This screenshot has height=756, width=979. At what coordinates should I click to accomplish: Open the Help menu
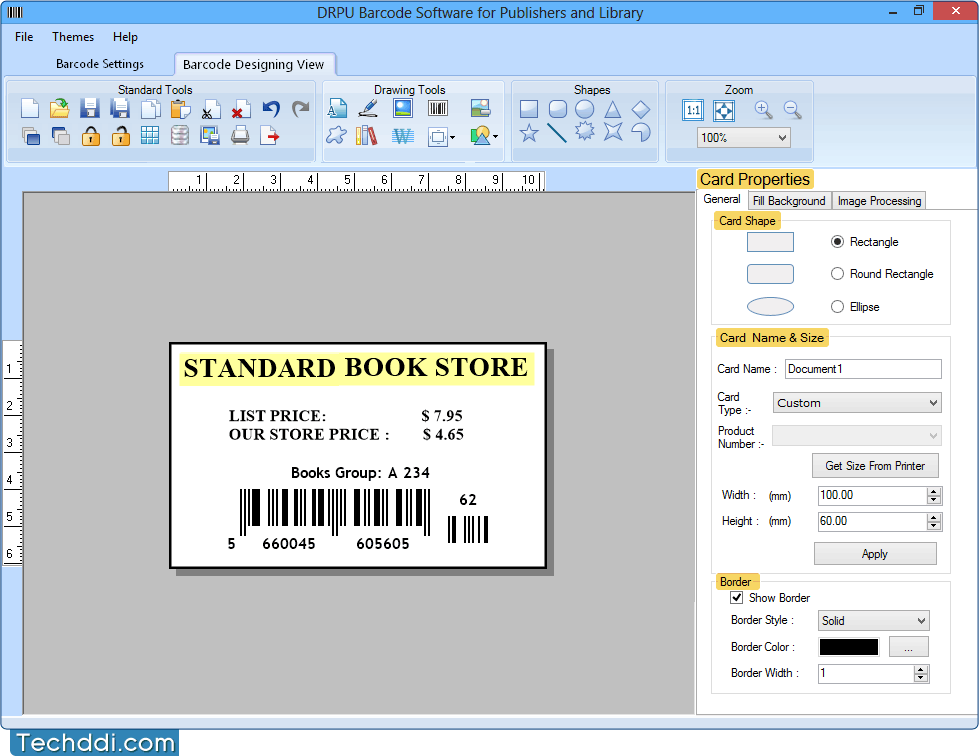coord(125,37)
